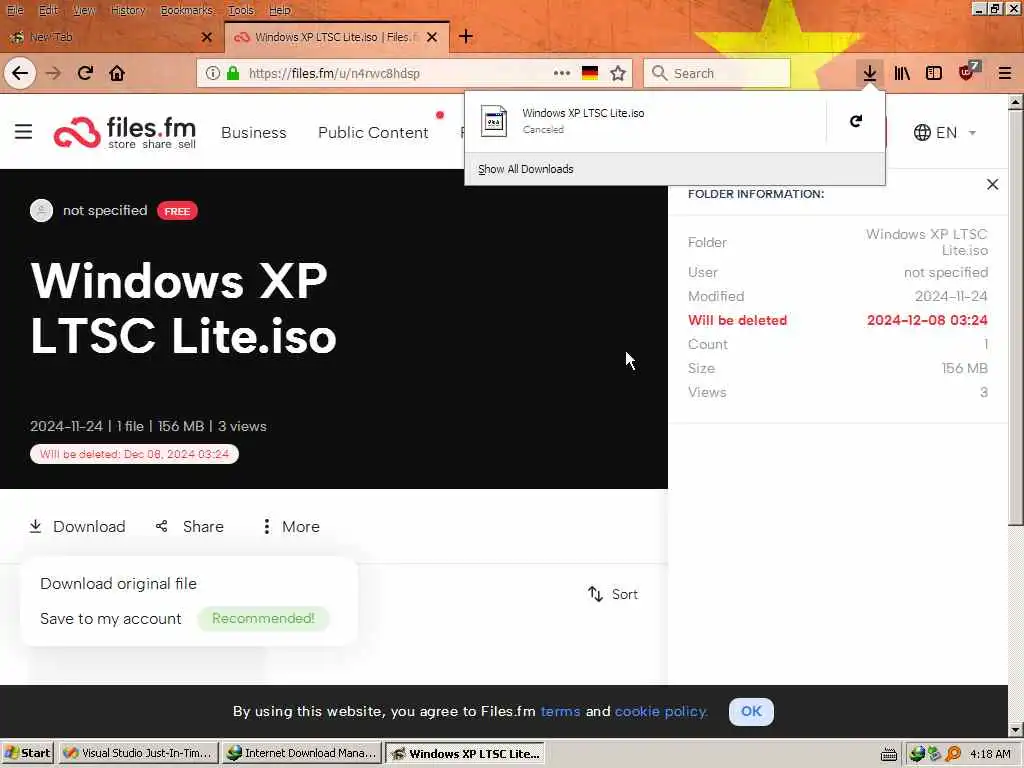
Task: Switch to Visual Studio Just-In-Time taskbar item
Action: pos(138,753)
